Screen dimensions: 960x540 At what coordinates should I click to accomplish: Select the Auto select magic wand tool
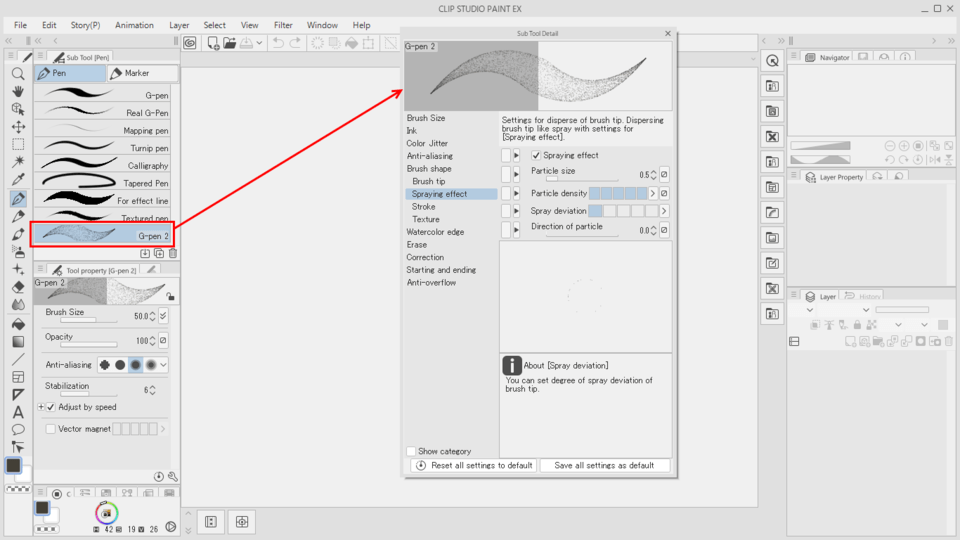[18, 162]
